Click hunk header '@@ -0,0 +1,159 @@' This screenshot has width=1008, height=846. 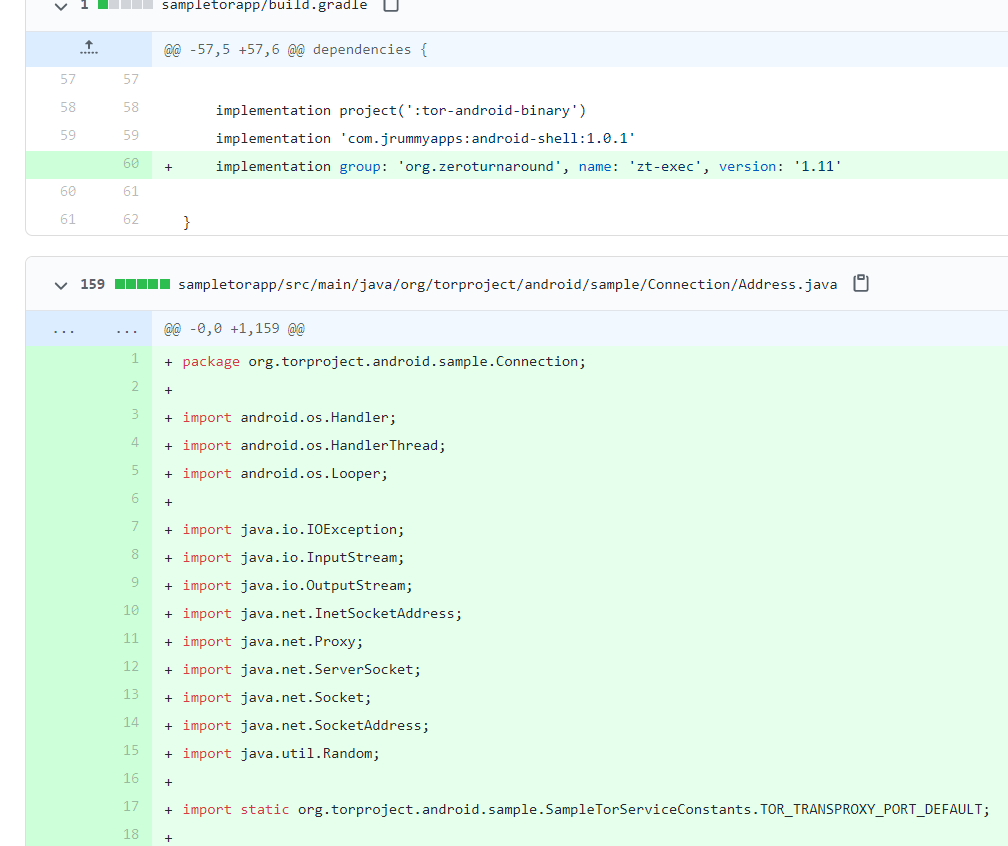coord(234,328)
